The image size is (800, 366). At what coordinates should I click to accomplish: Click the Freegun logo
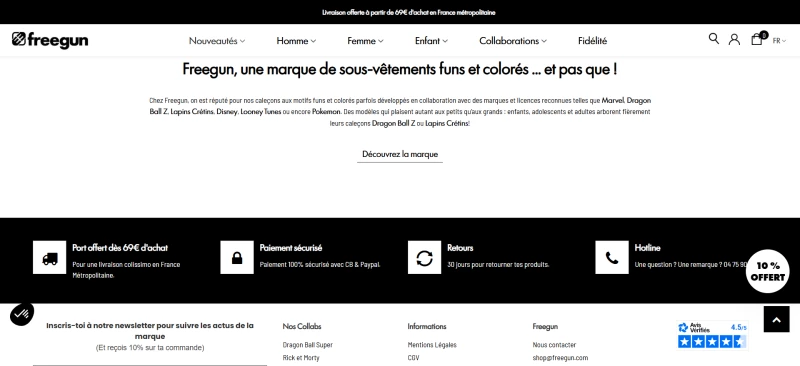pos(50,40)
